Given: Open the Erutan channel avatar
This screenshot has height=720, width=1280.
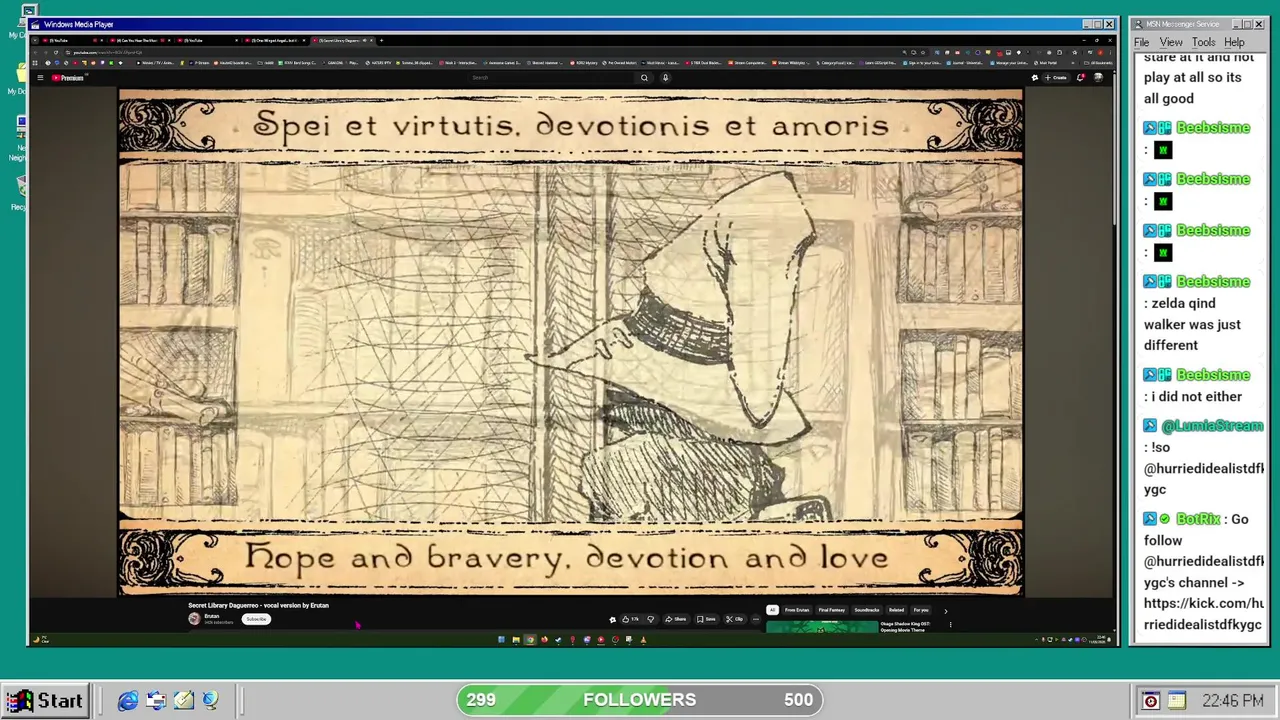Looking at the screenshot, I should [194, 619].
